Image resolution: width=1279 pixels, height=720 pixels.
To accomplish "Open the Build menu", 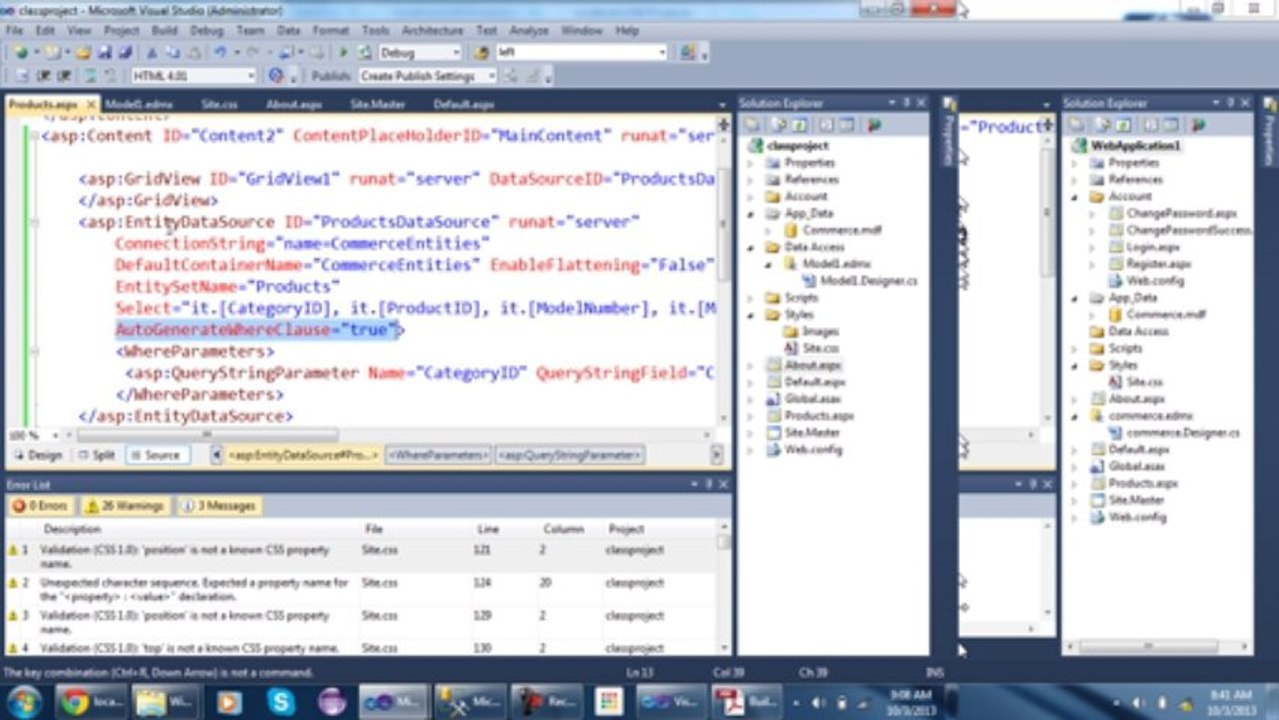I will [x=164, y=31].
